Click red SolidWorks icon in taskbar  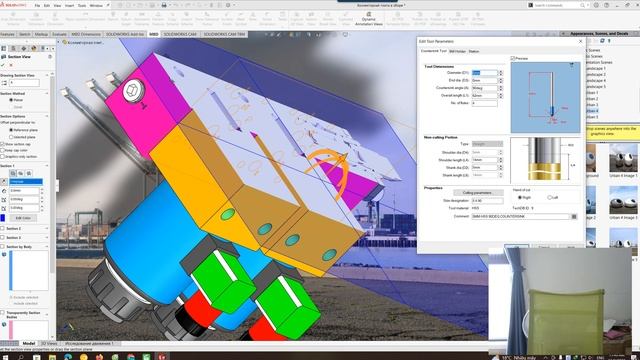[162, 357]
